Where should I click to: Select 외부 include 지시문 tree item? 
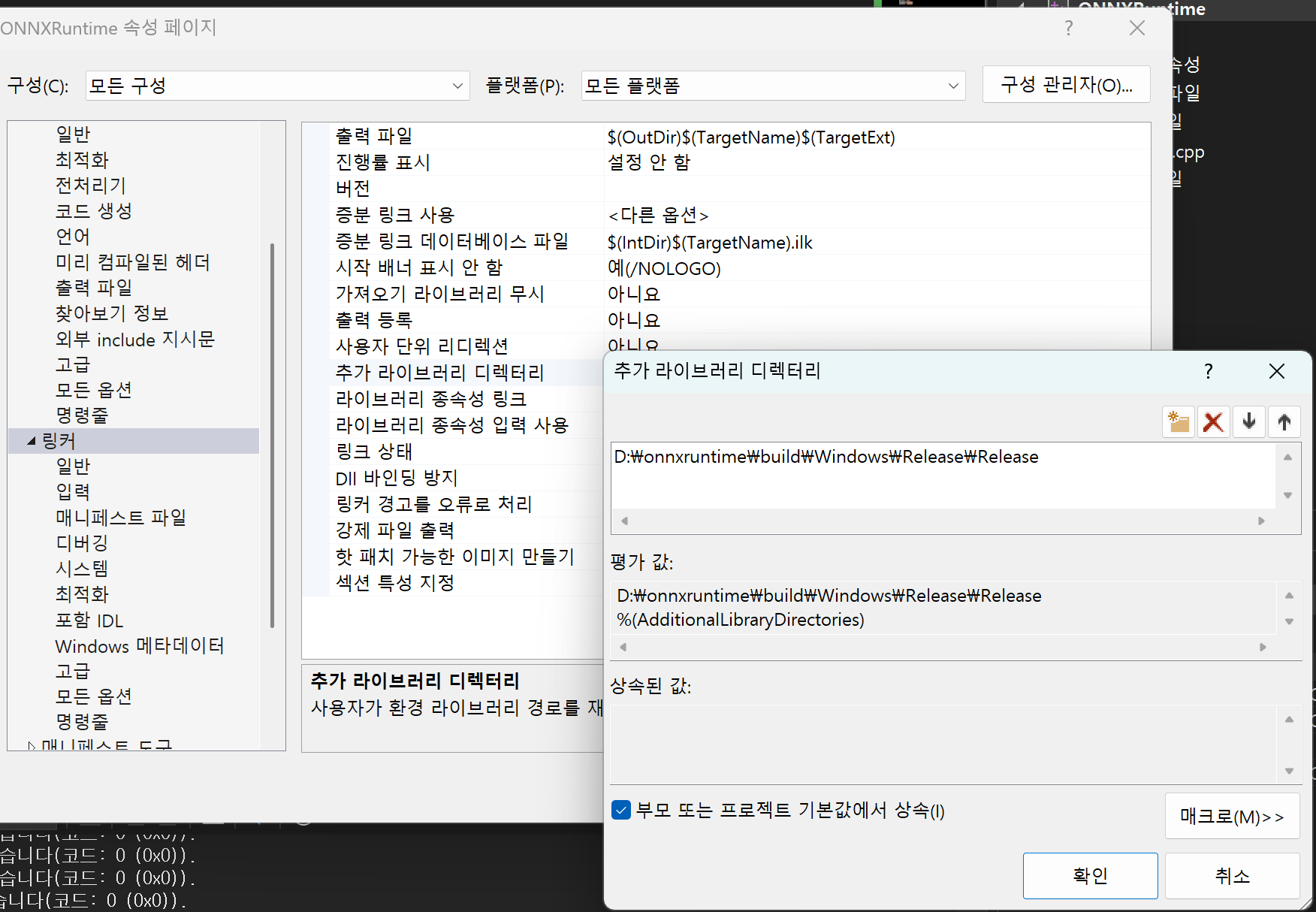click(135, 340)
